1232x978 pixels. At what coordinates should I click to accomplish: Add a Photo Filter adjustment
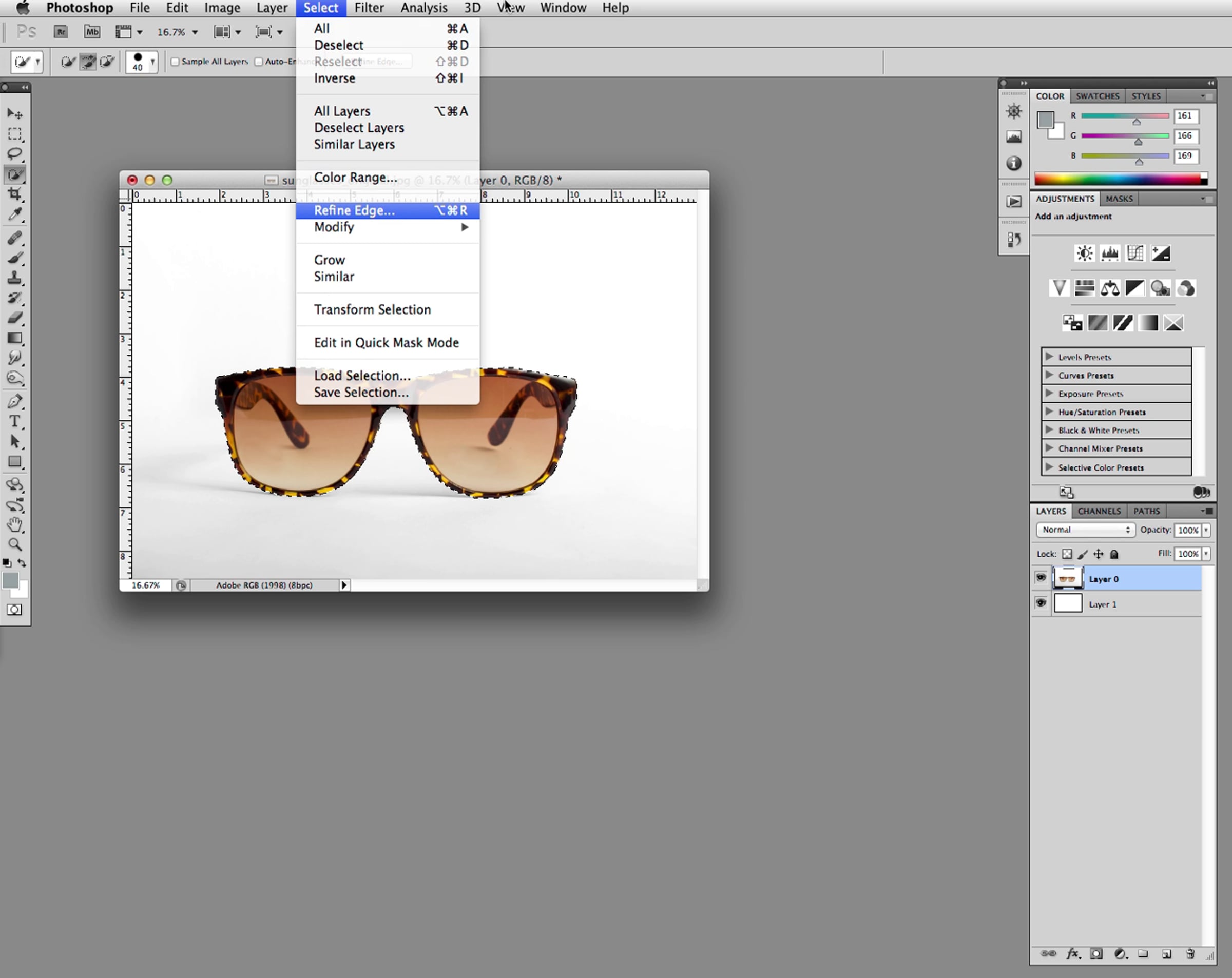pyautogui.click(x=1160, y=288)
